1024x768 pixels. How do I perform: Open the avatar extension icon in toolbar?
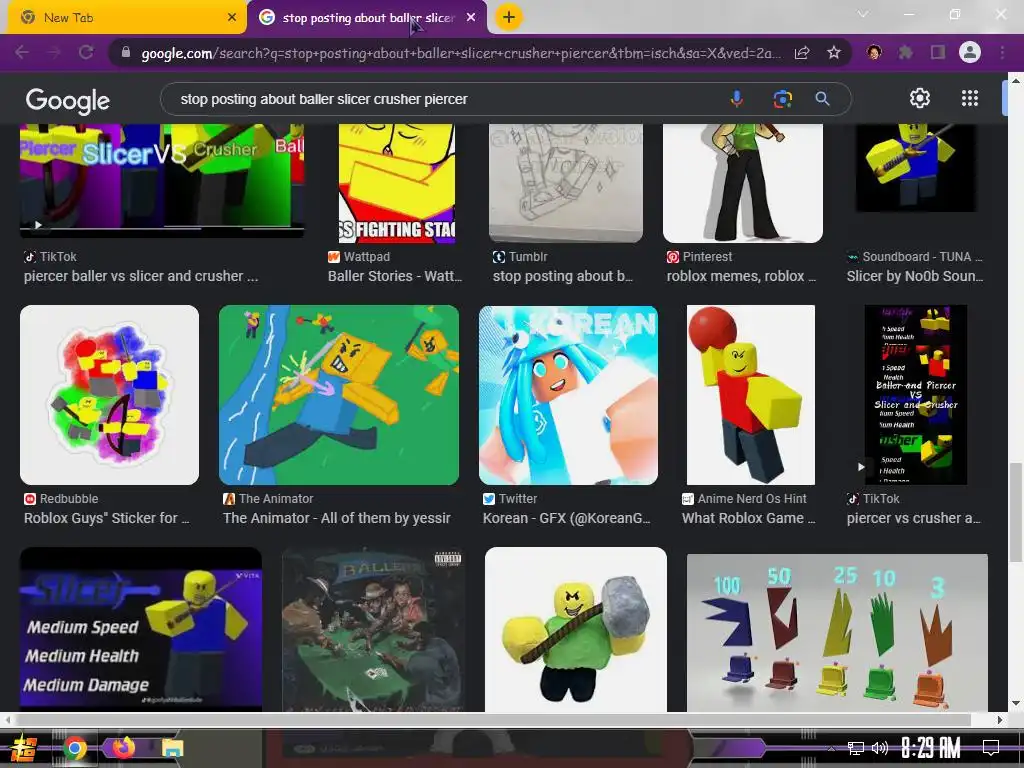click(874, 52)
